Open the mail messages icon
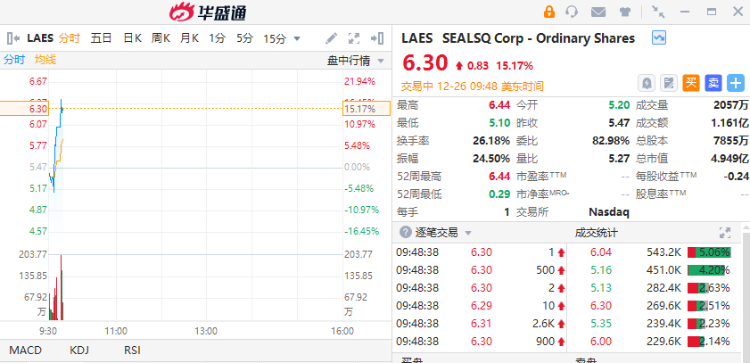The width and height of the screenshot is (750, 363). click(598, 12)
